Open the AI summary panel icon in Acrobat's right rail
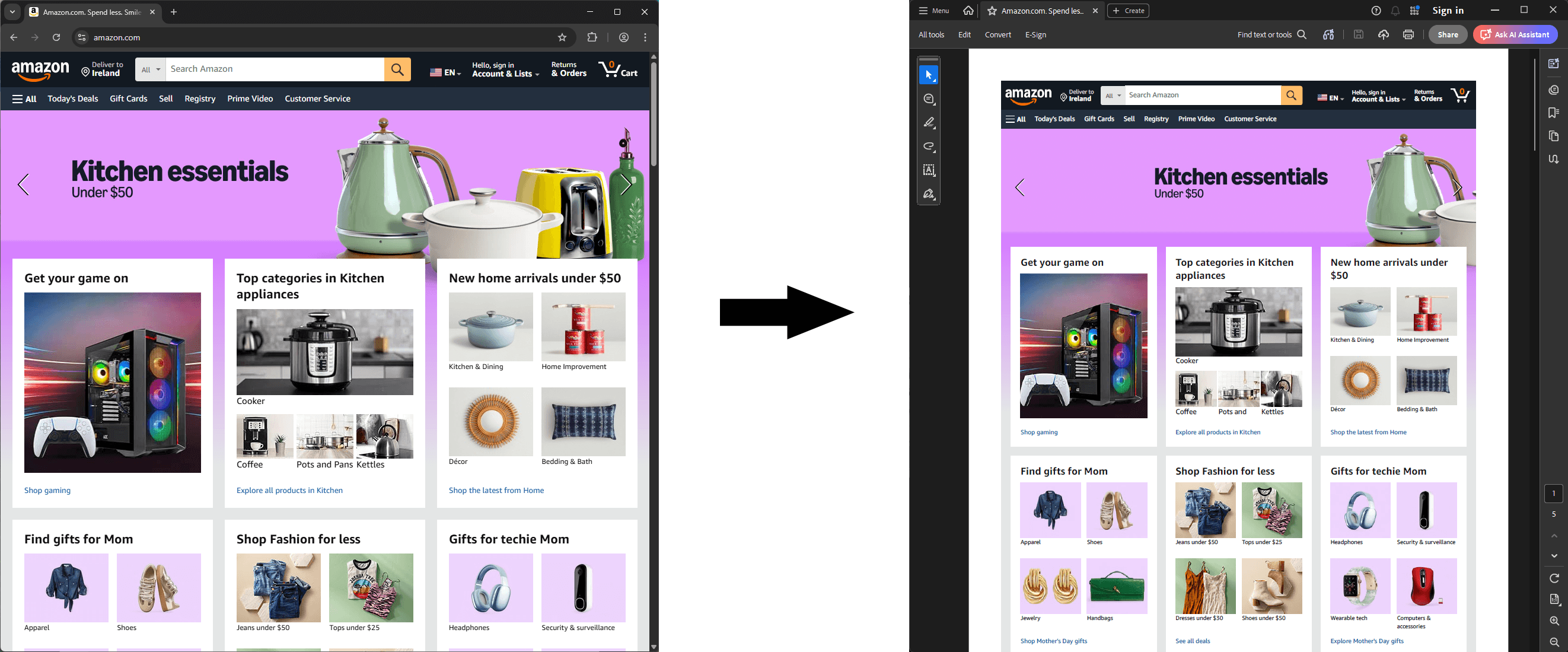Image resolution: width=1568 pixels, height=652 pixels. (x=1553, y=63)
